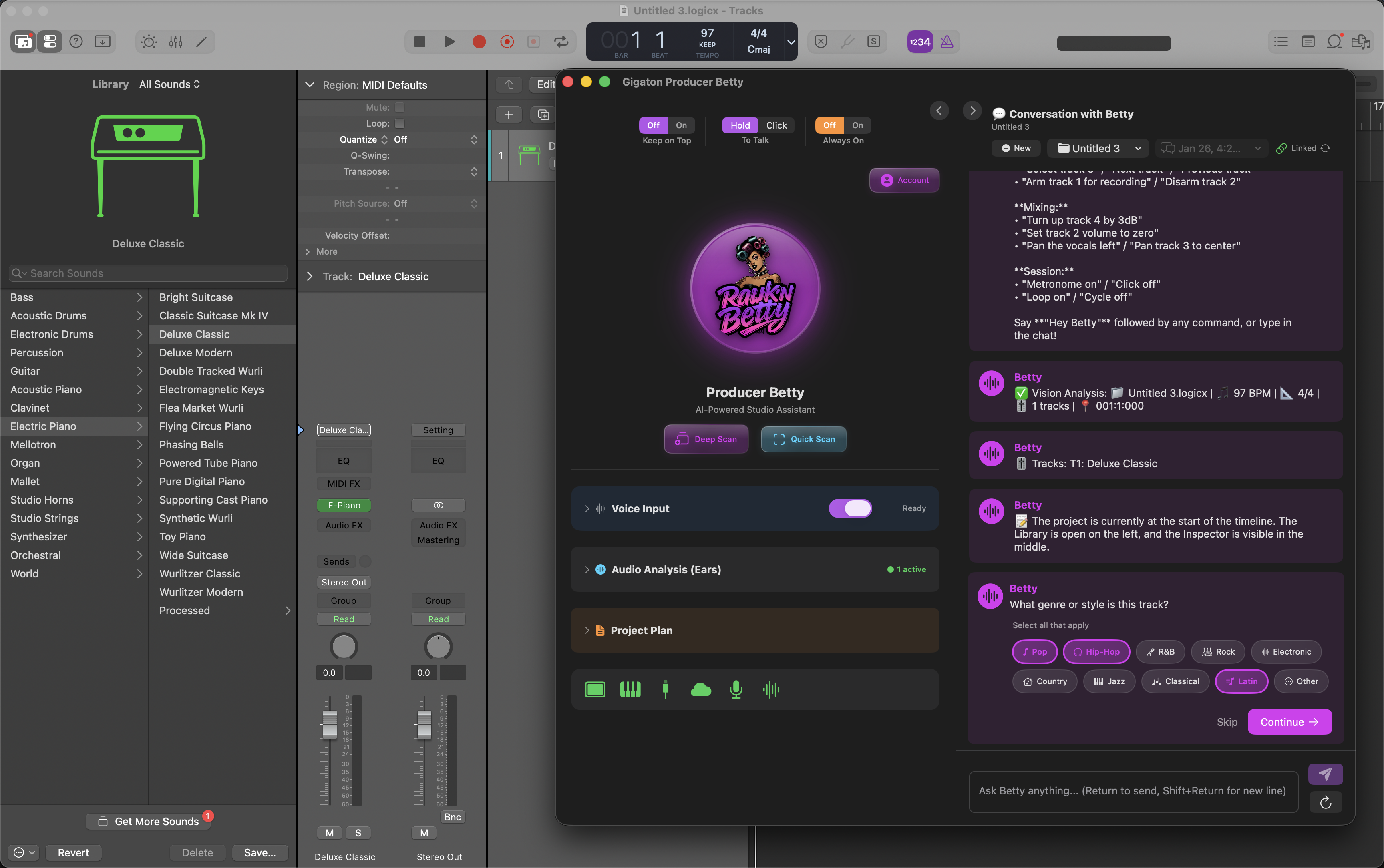Image resolution: width=1384 pixels, height=868 pixels.
Task: Click the Continue button
Action: 1289,722
